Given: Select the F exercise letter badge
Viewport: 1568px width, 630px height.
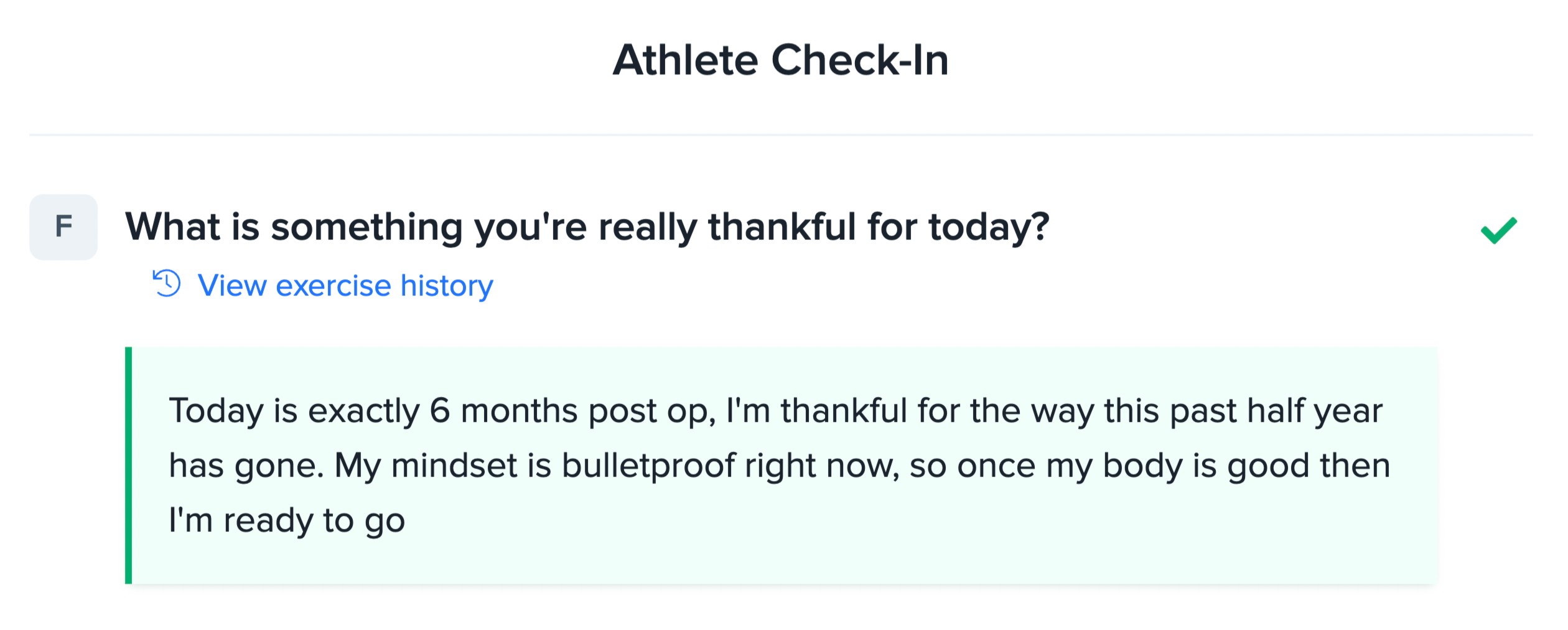Looking at the screenshot, I should [x=63, y=227].
